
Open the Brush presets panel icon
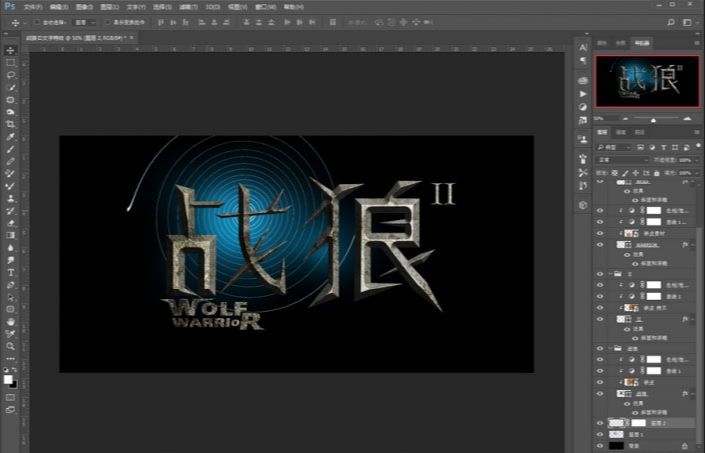point(583,159)
